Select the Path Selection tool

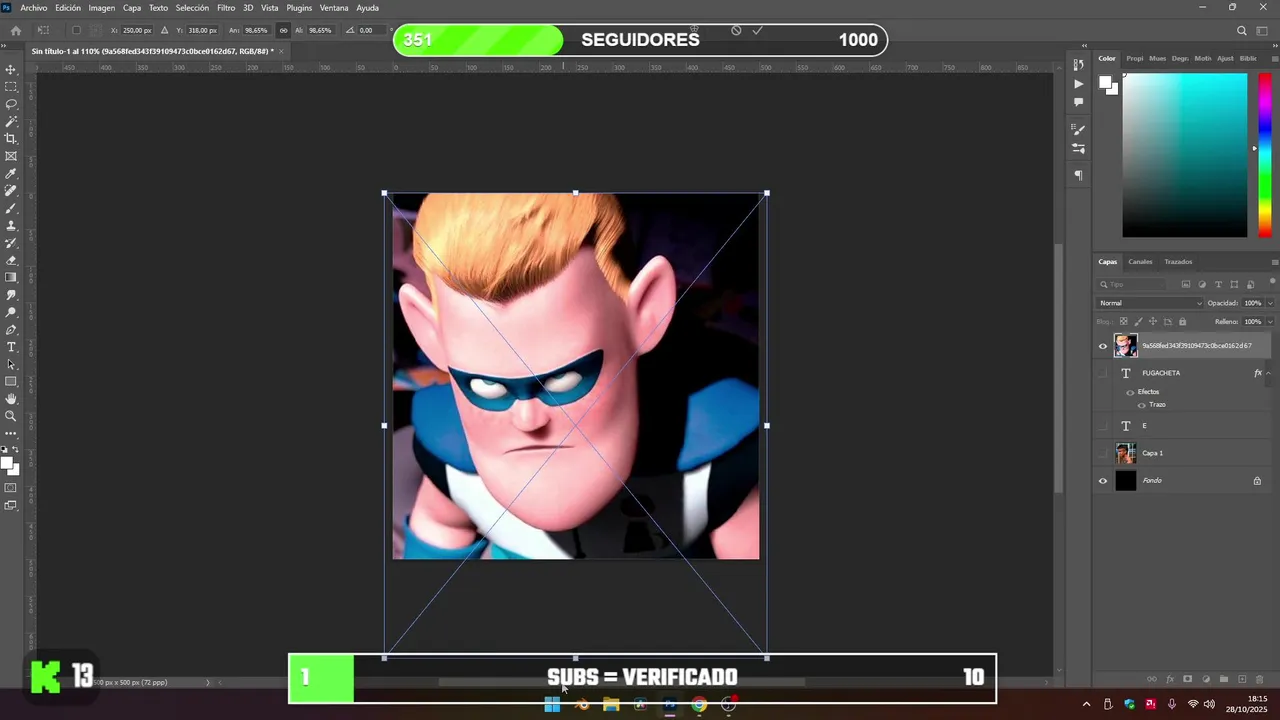[x=11, y=364]
